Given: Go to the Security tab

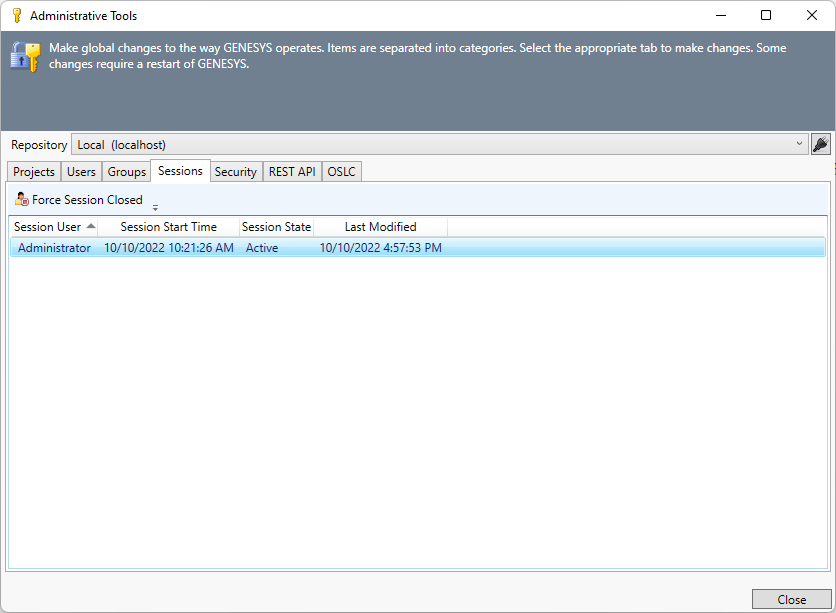Looking at the screenshot, I should point(236,172).
